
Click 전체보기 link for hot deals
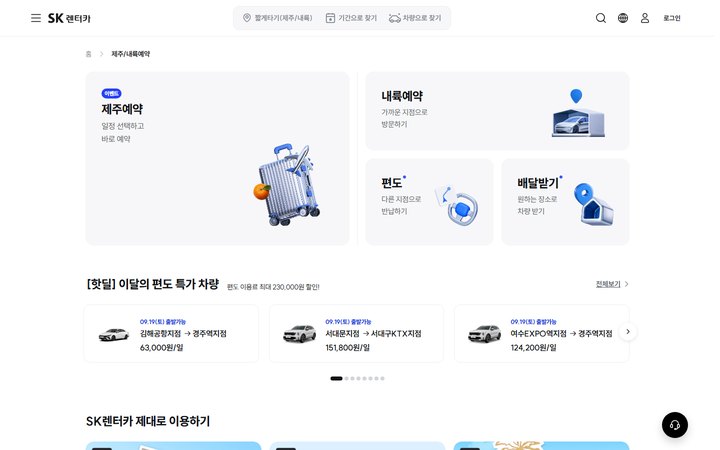click(x=608, y=284)
